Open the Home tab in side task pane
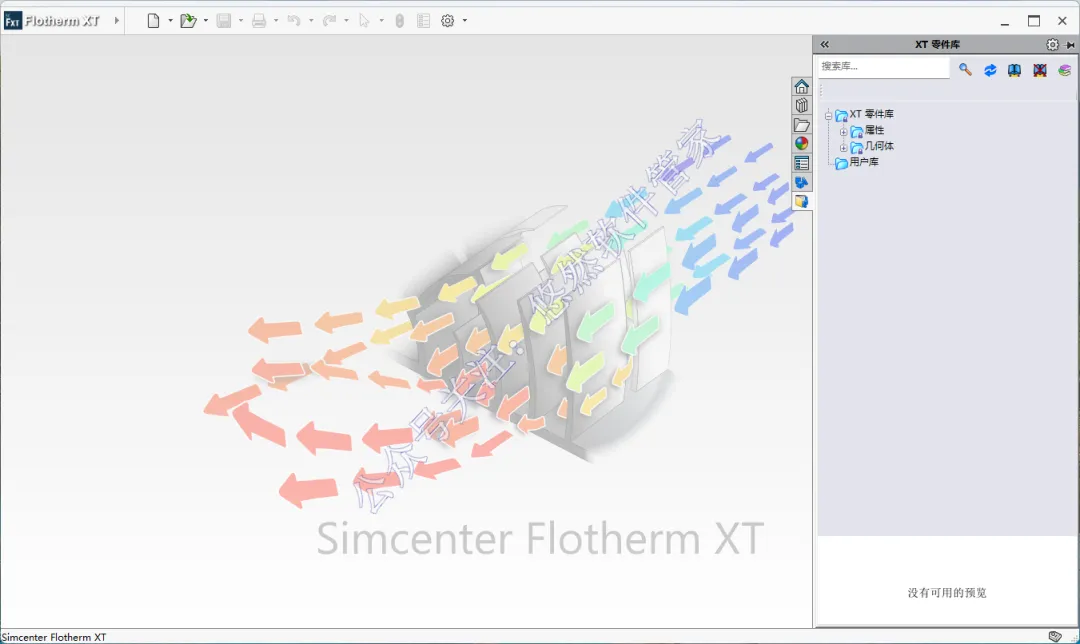The height and width of the screenshot is (644, 1080). coord(801,86)
